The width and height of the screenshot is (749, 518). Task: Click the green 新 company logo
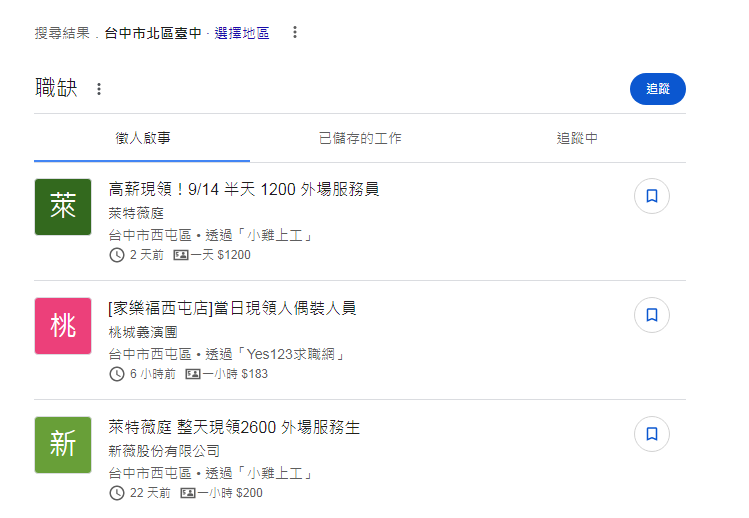coord(63,445)
